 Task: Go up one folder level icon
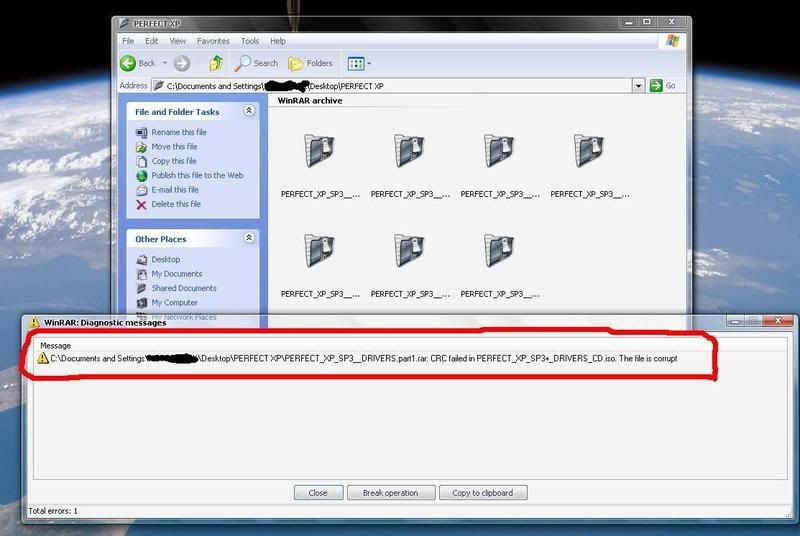coord(216,63)
